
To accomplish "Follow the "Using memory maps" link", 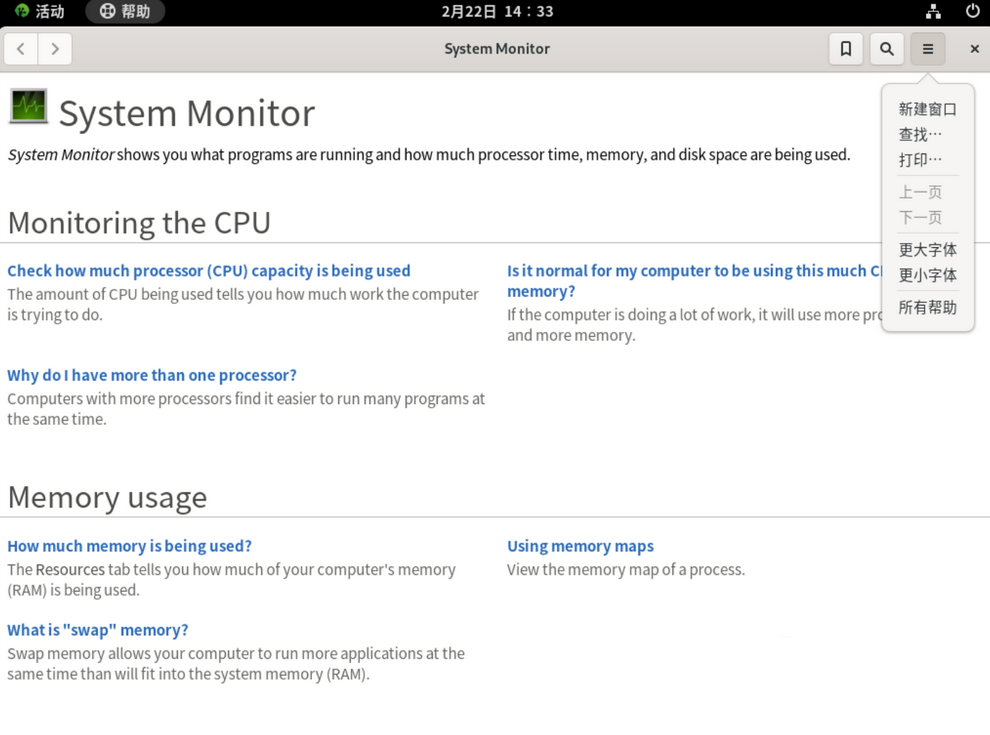I will pos(580,546).
